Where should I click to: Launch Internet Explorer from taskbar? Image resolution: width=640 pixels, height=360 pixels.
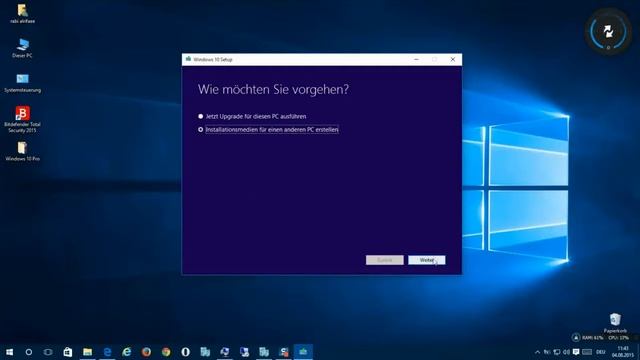127,352
